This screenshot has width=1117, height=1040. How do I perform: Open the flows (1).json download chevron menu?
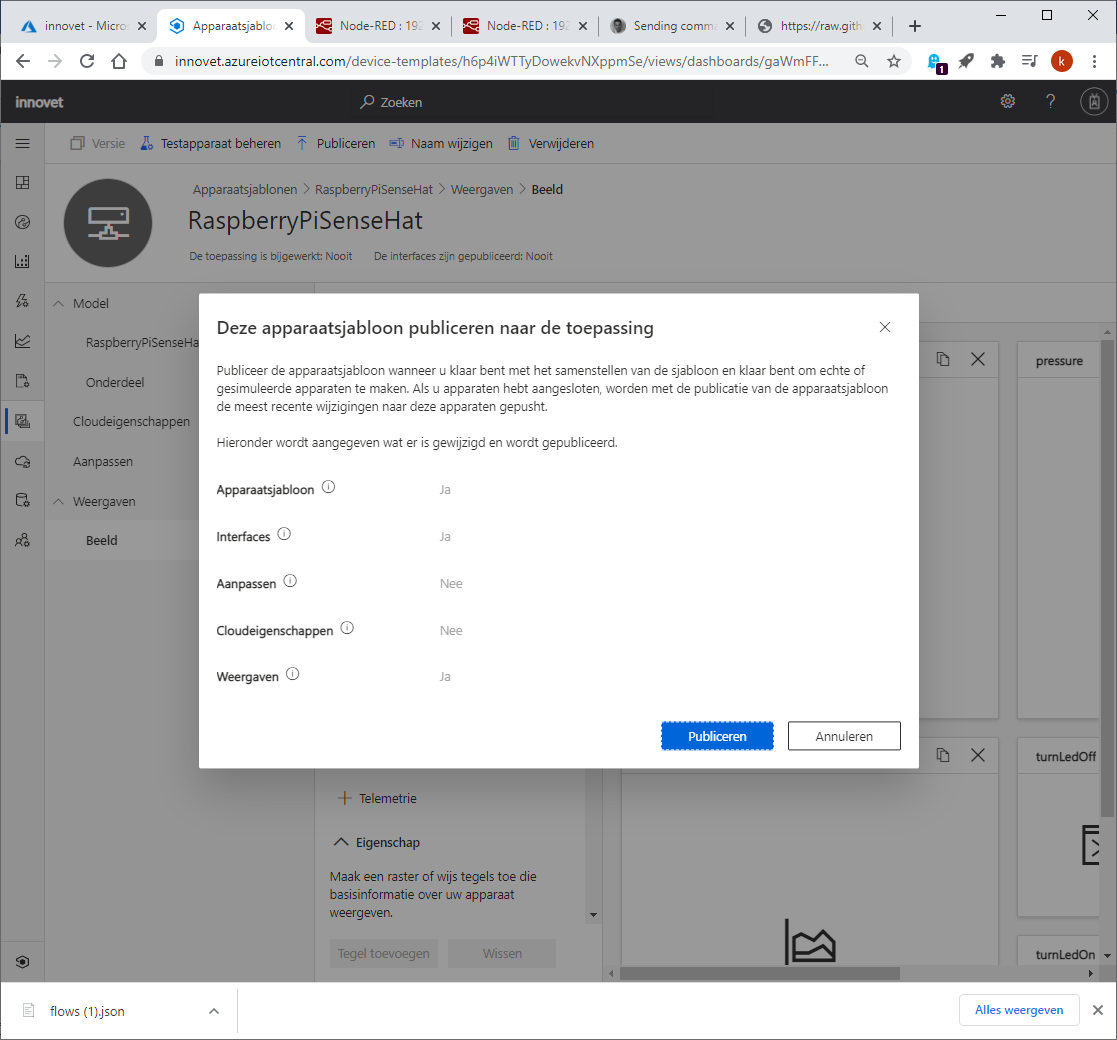[x=214, y=1011]
